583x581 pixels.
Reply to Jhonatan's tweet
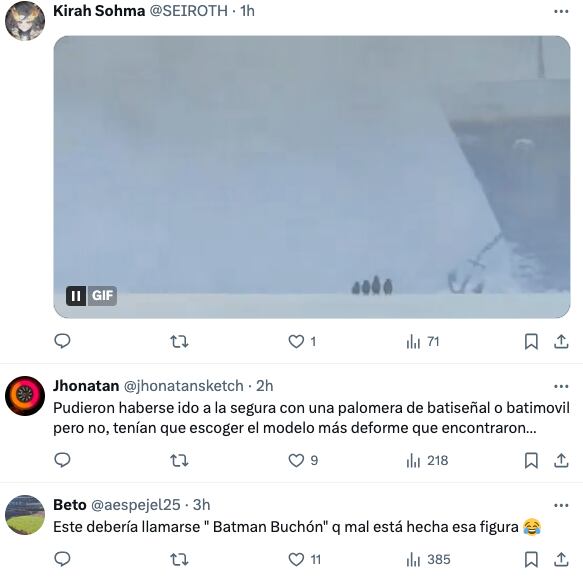pos(62,461)
